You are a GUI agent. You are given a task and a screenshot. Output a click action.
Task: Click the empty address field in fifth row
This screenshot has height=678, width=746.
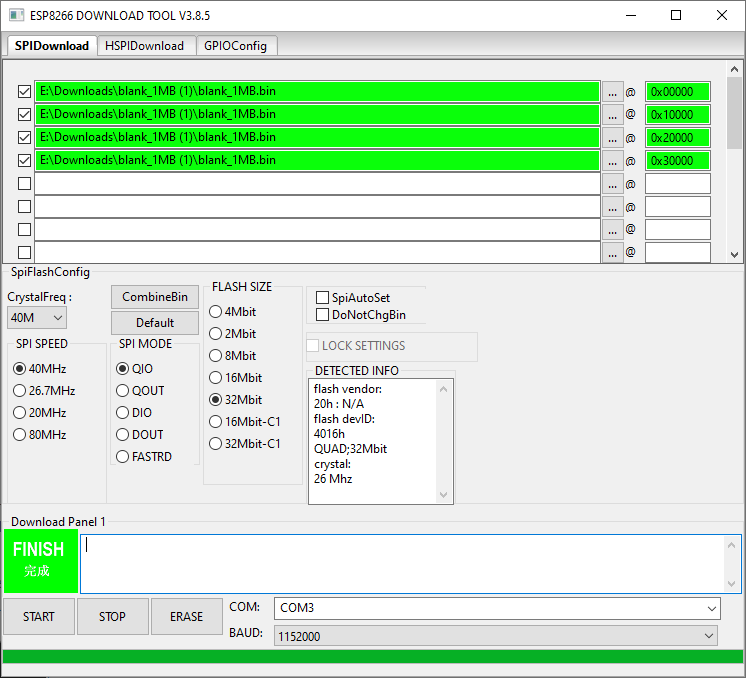tap(677, 184)
